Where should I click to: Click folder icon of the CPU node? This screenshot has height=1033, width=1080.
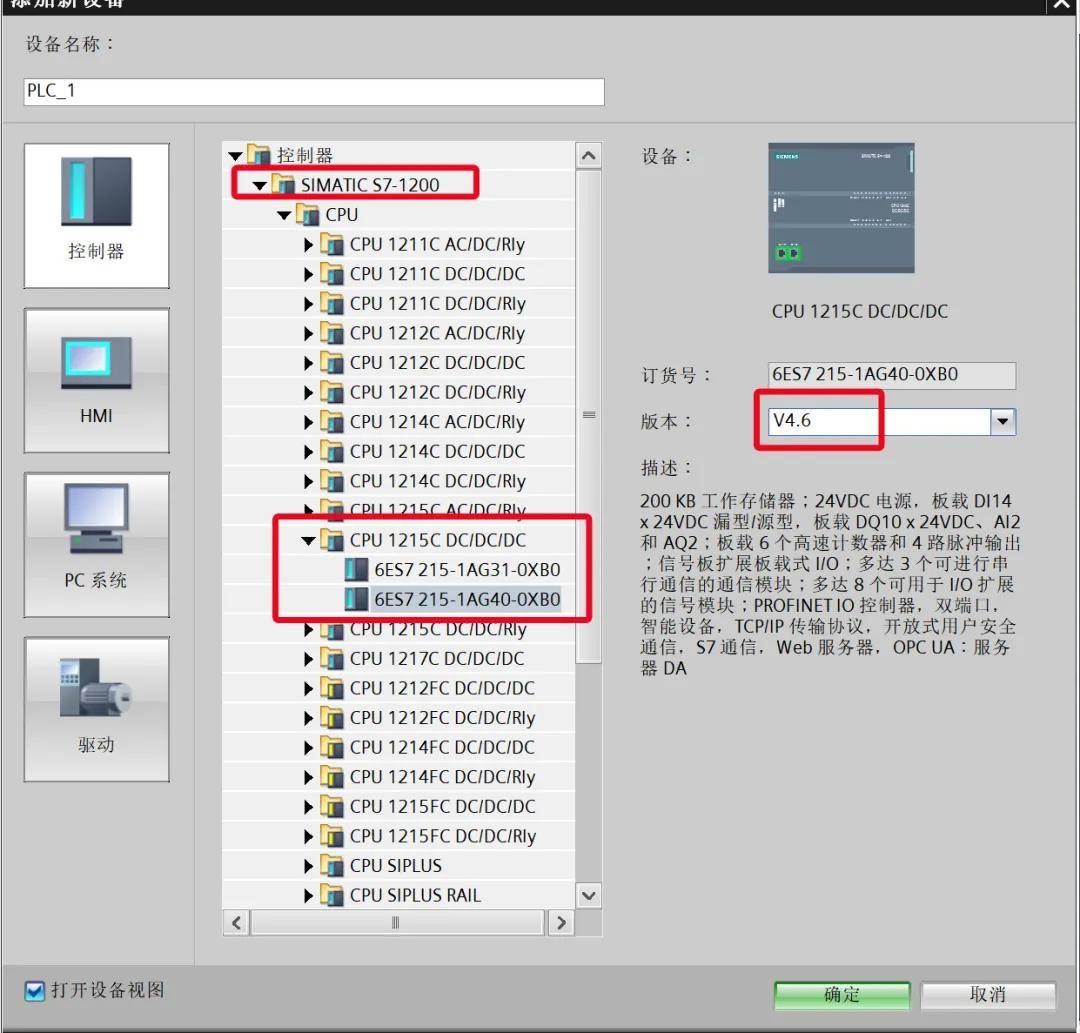(x=307, y=214)
